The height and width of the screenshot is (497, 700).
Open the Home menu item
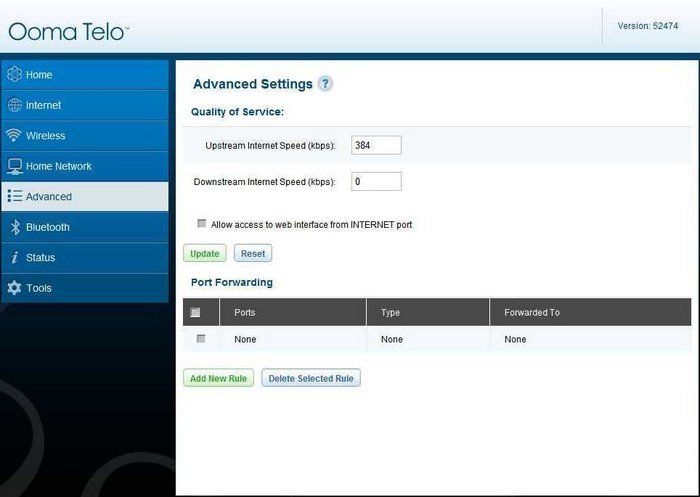click(x=85, y=75)
